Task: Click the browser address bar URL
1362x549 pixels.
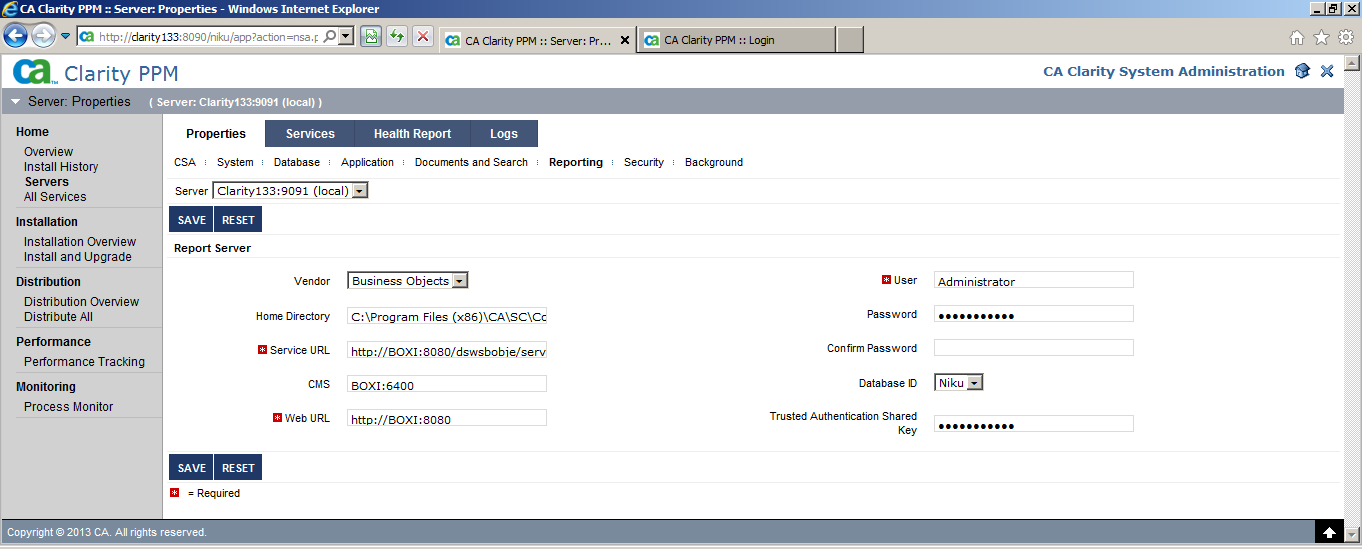Action: (x=208, y=37)
